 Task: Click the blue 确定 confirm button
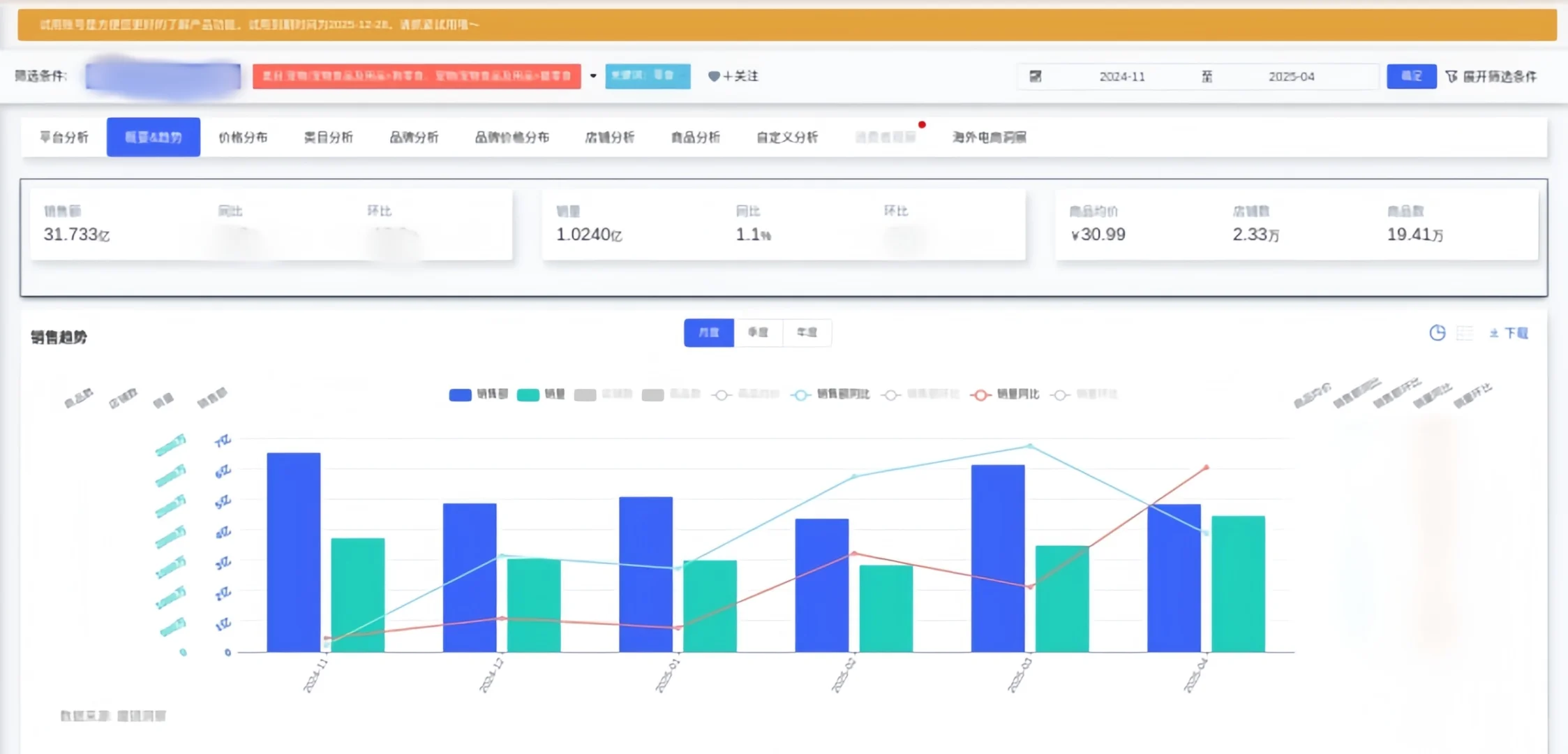1412,76
